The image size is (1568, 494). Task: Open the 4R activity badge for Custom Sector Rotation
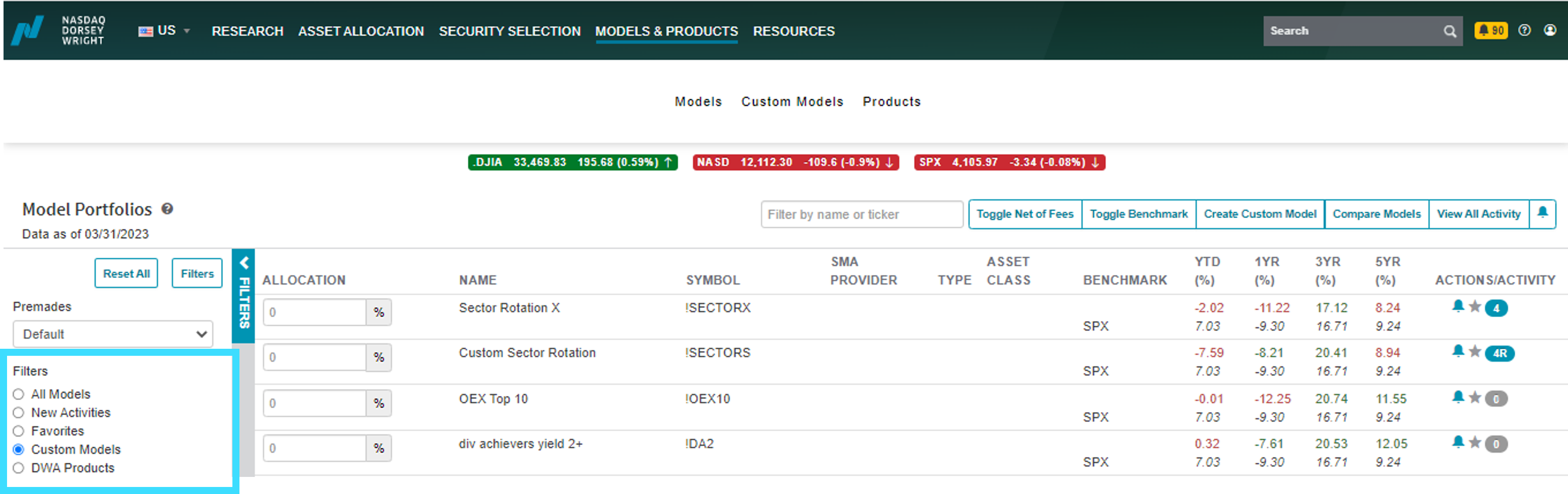click(x=1500, y=353)
